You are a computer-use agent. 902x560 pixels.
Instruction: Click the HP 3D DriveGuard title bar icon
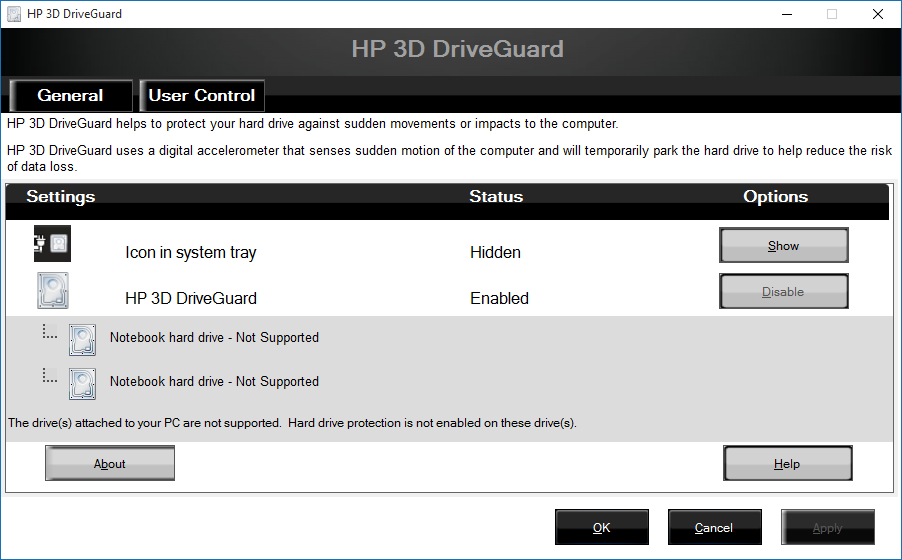coord(14,14)
